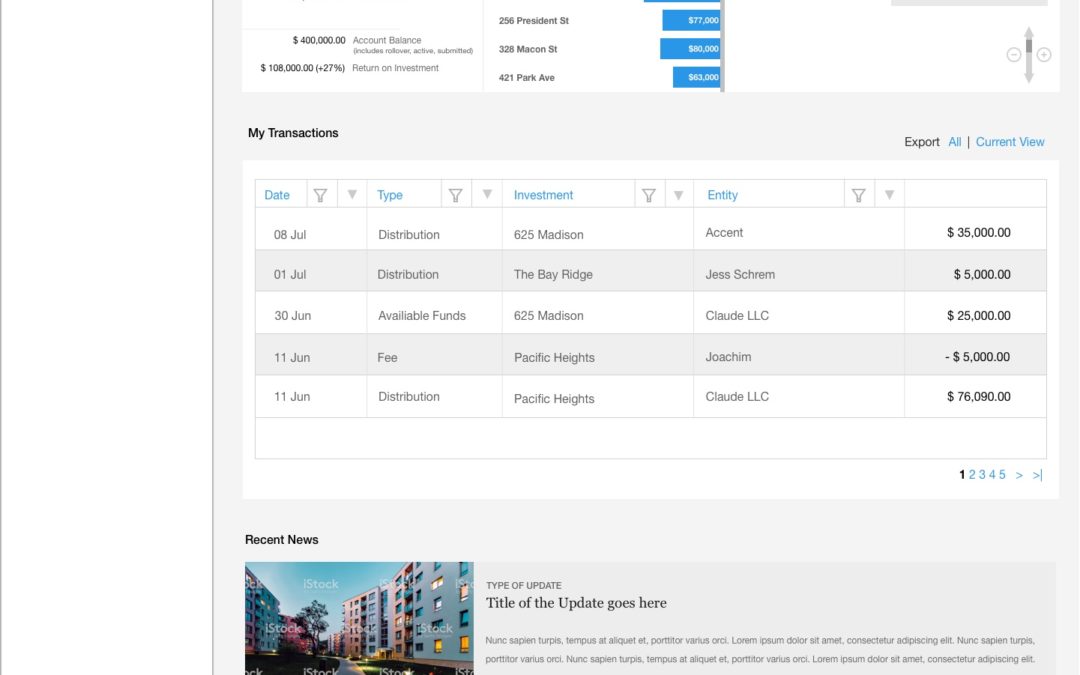Click the Export All link

pos(954,141)
